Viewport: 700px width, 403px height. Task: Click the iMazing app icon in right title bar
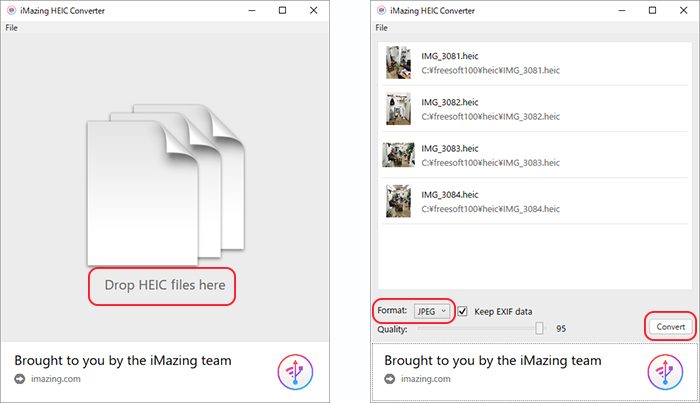tap(381, 10)
